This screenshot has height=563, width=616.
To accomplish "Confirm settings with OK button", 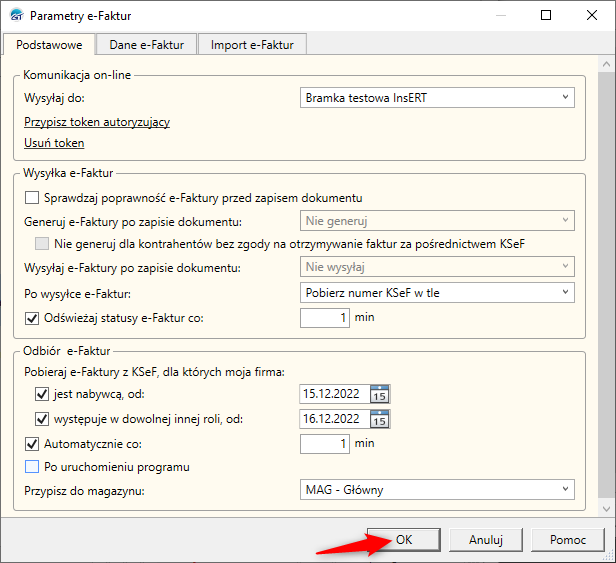I will tap(403, 539).
